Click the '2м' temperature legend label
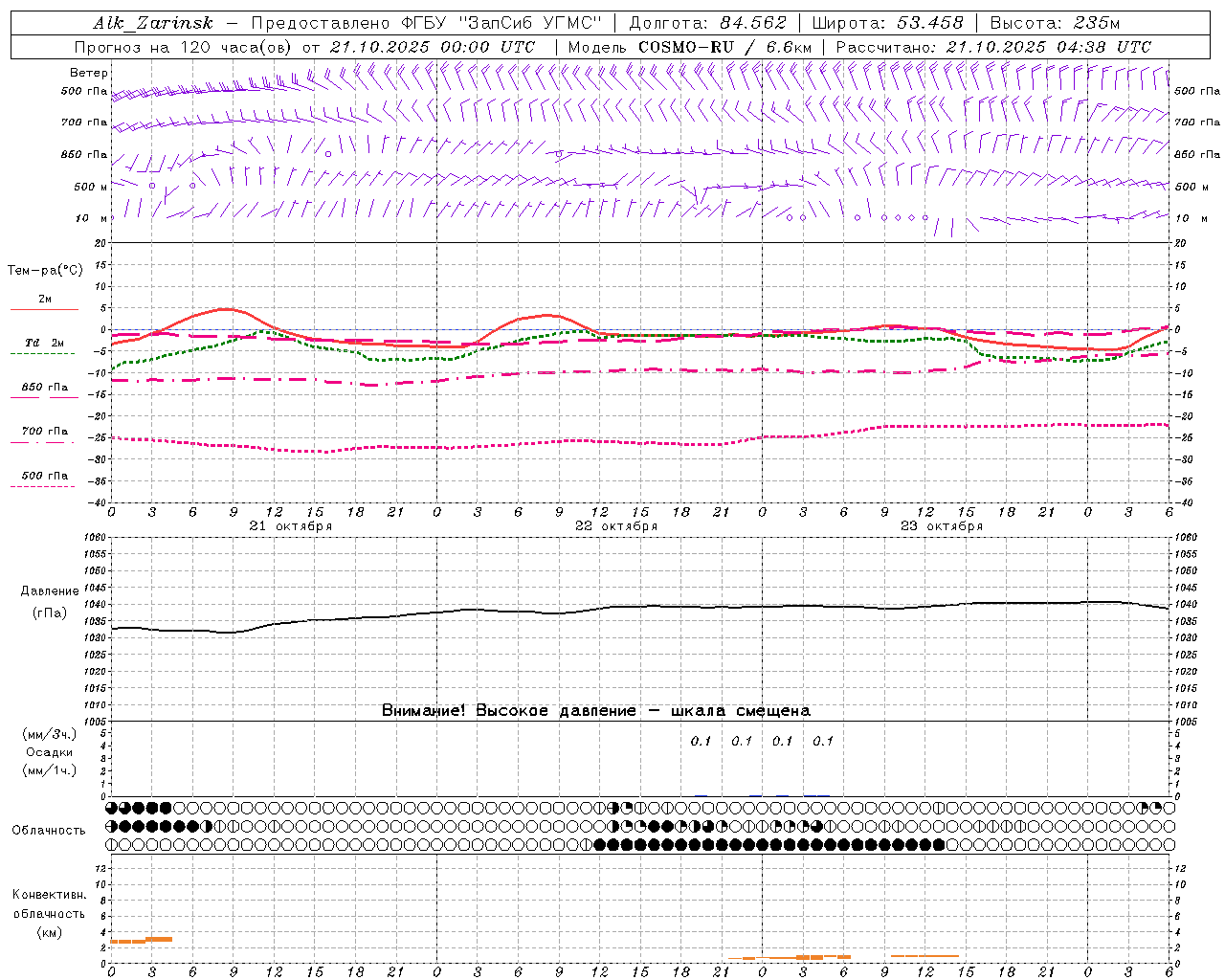 click(x=45, y=300)
